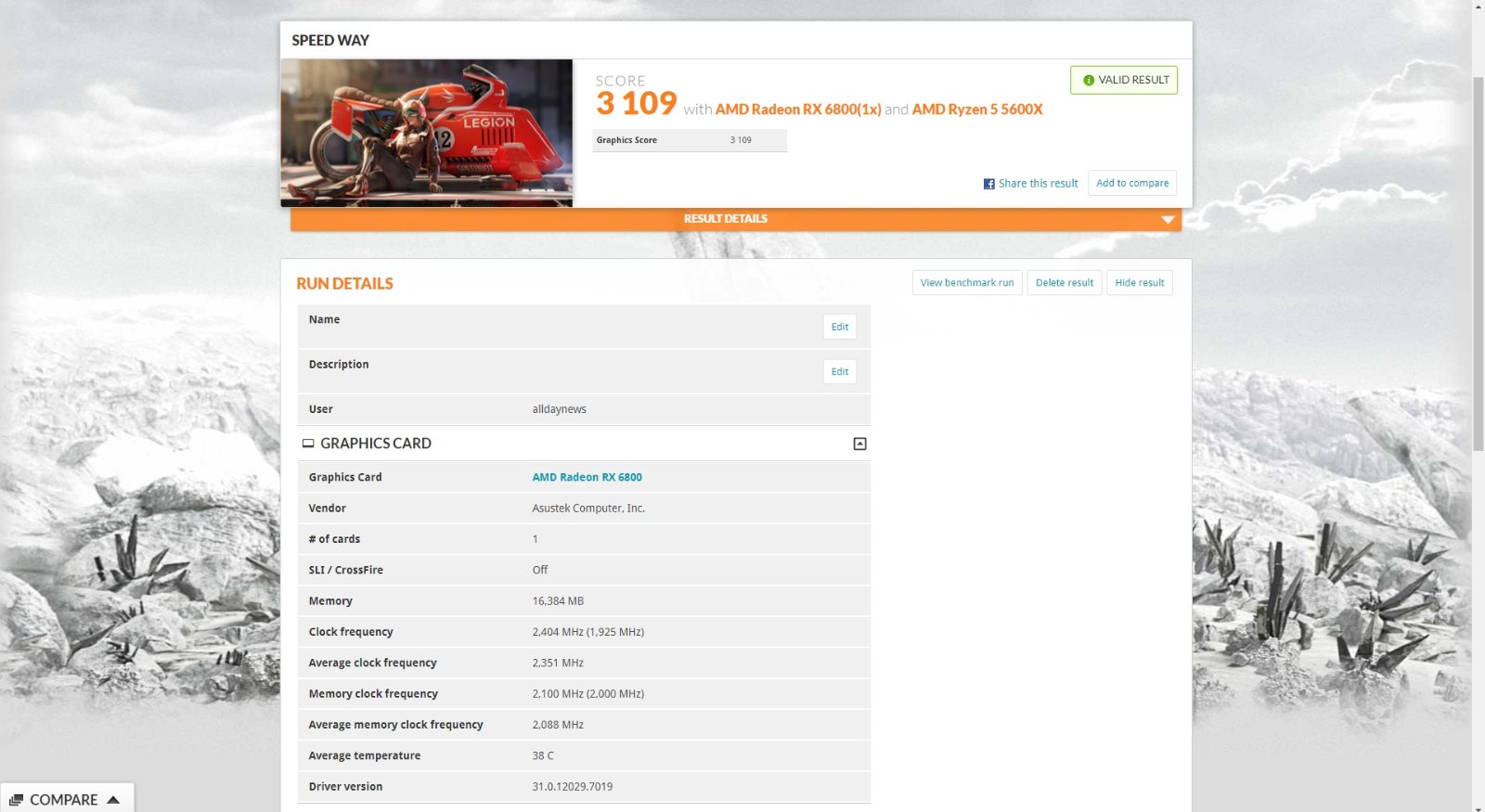1485x812 pixels.
Task: Select vendor text Asustek Computer, Inc.
Action: coord(588,509)
